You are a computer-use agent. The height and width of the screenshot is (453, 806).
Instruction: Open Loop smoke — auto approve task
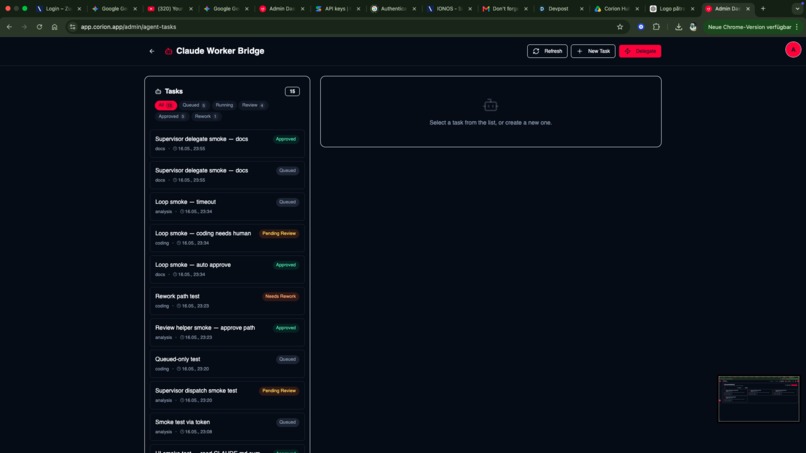(x=227, y=269)
